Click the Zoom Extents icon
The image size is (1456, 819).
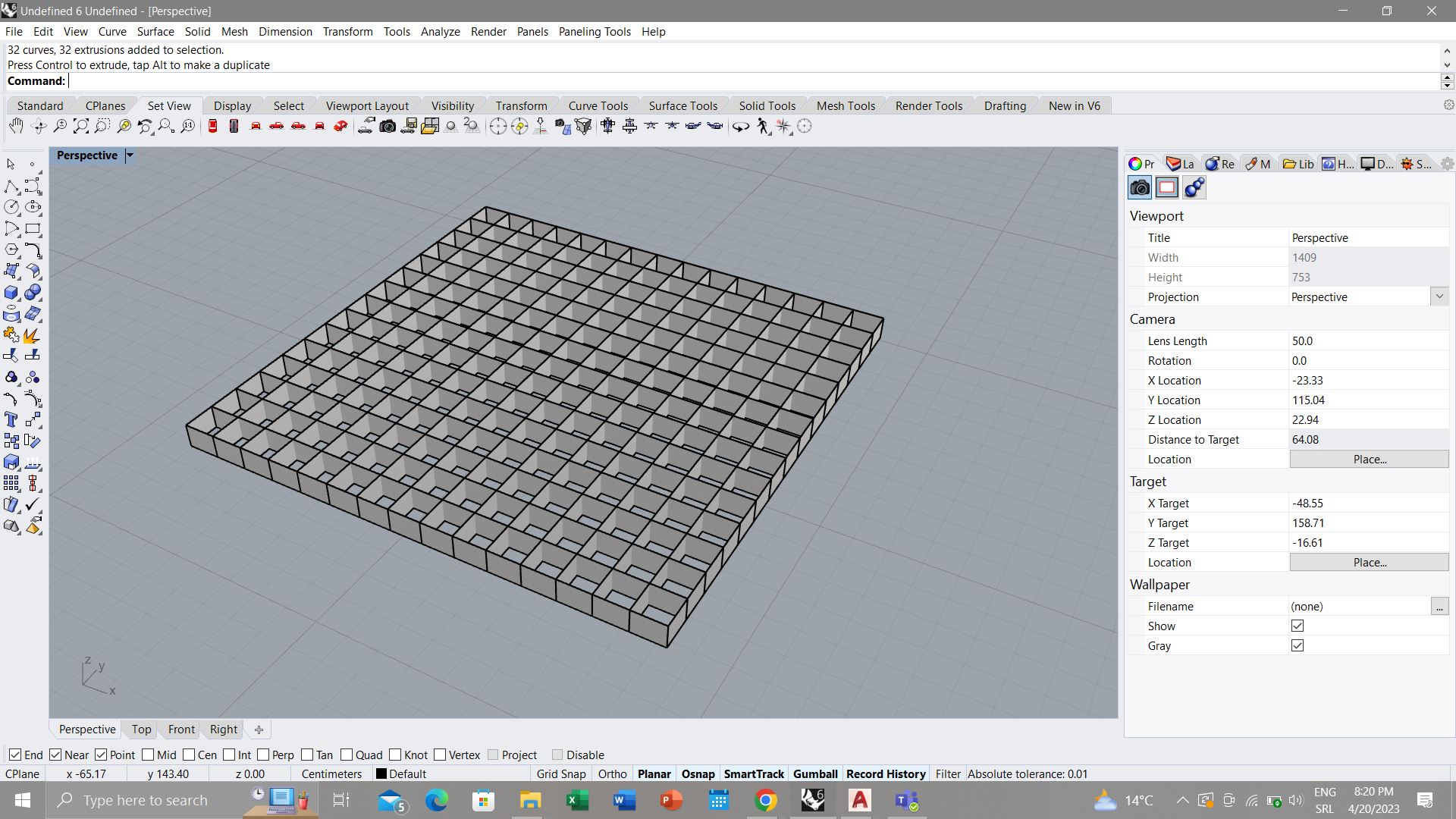click(x=80, y=127)
